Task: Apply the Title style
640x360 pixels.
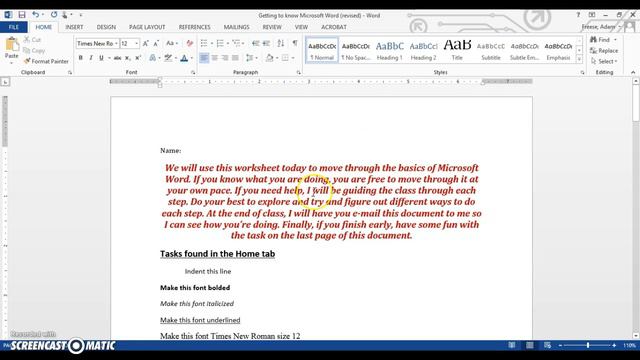Action: coord(457,51)
